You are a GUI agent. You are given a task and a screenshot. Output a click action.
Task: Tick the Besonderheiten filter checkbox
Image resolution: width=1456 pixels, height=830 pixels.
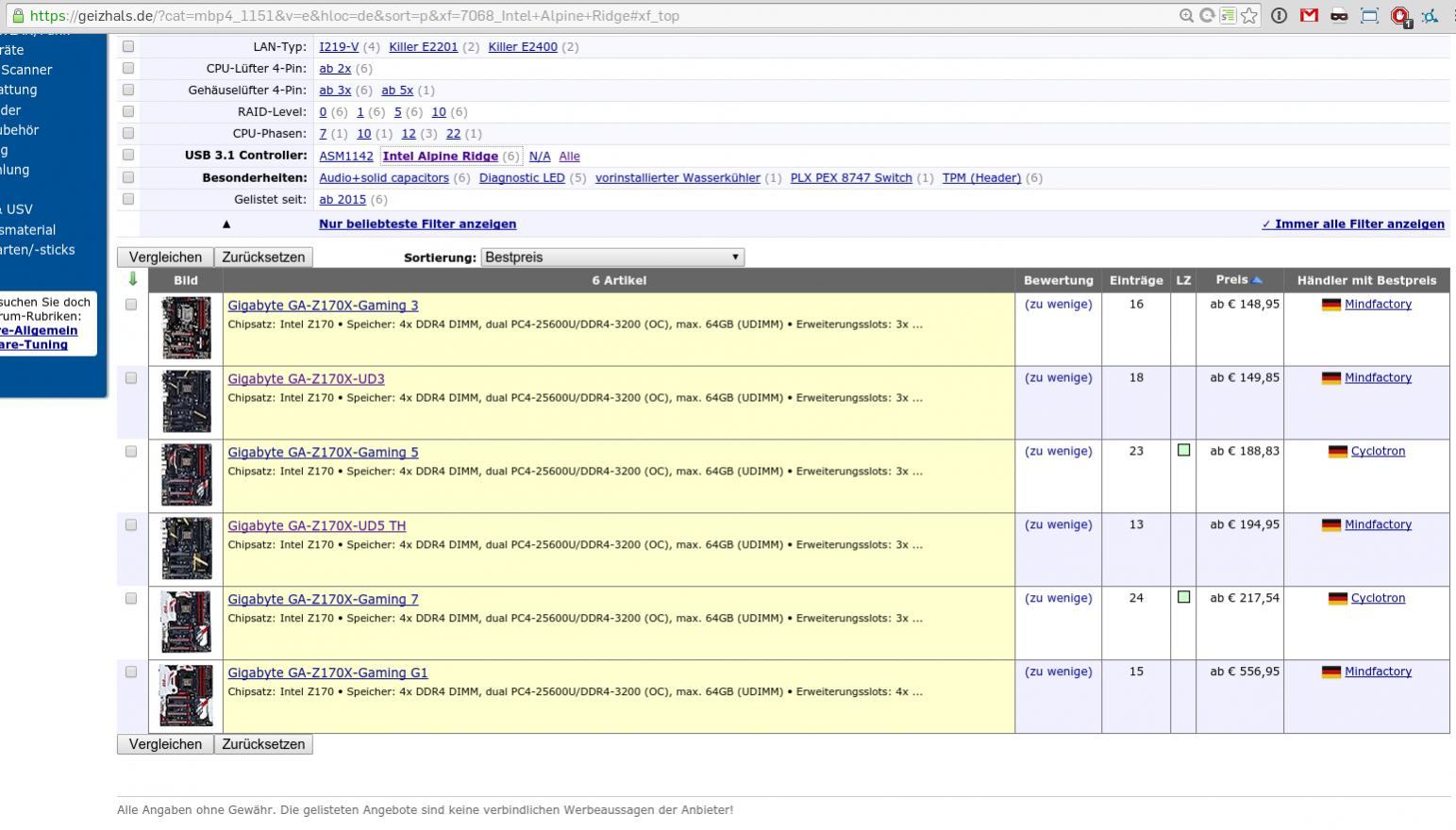pyautogui.click(x=128, y=177)
